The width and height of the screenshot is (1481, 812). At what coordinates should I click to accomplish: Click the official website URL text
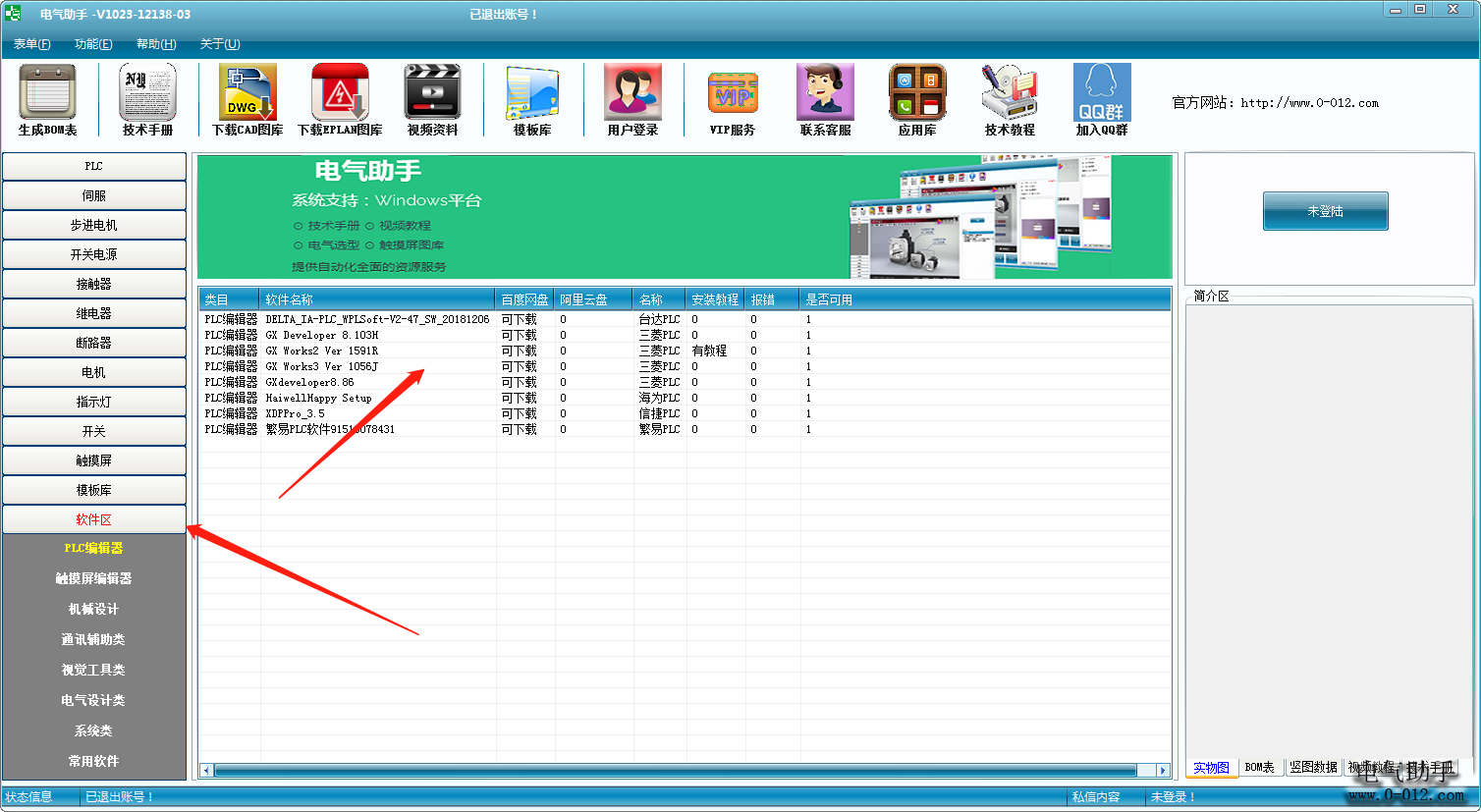1309,102
